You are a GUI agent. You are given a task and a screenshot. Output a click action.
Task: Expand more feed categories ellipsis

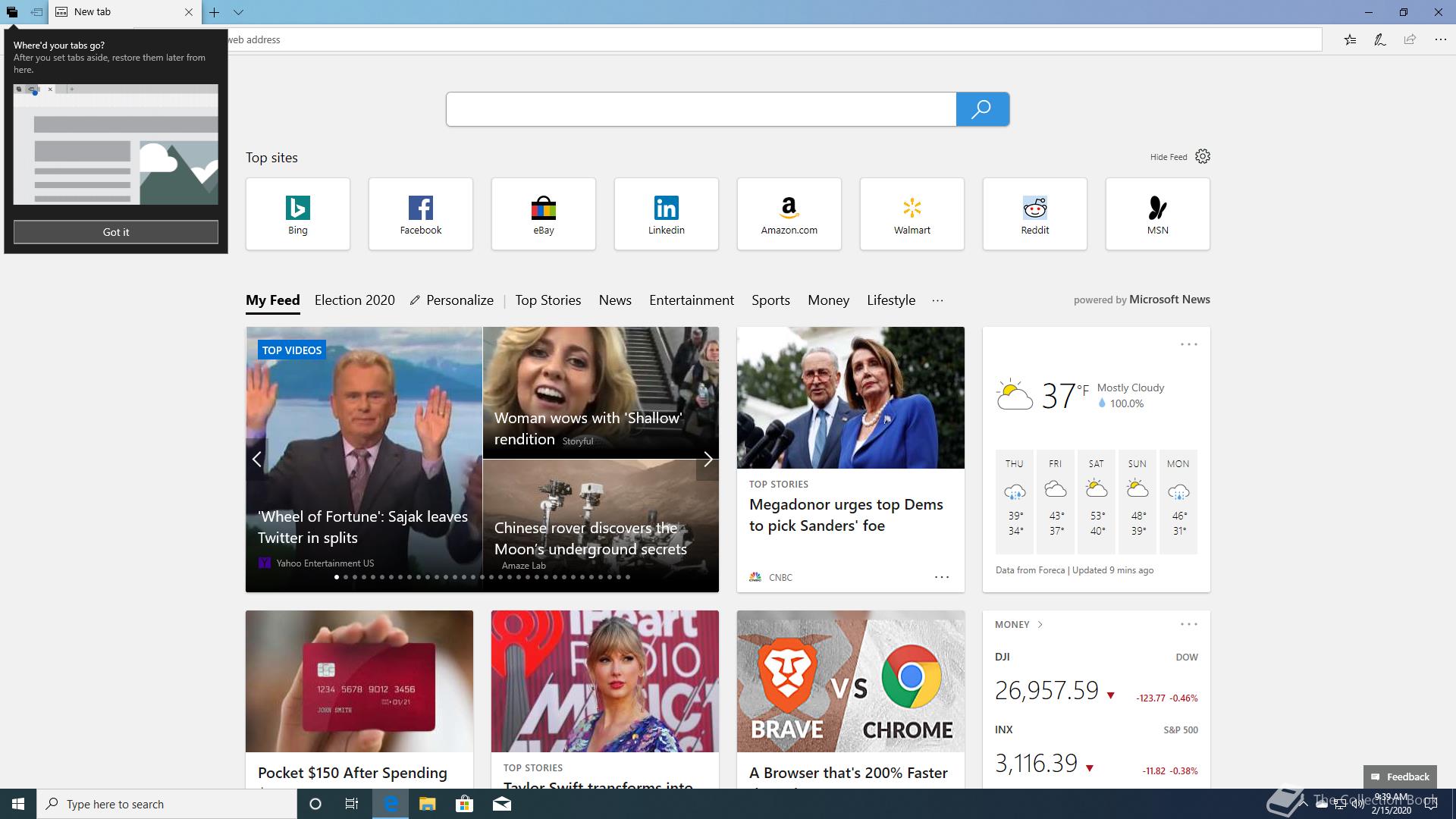[x=938, y=300]
